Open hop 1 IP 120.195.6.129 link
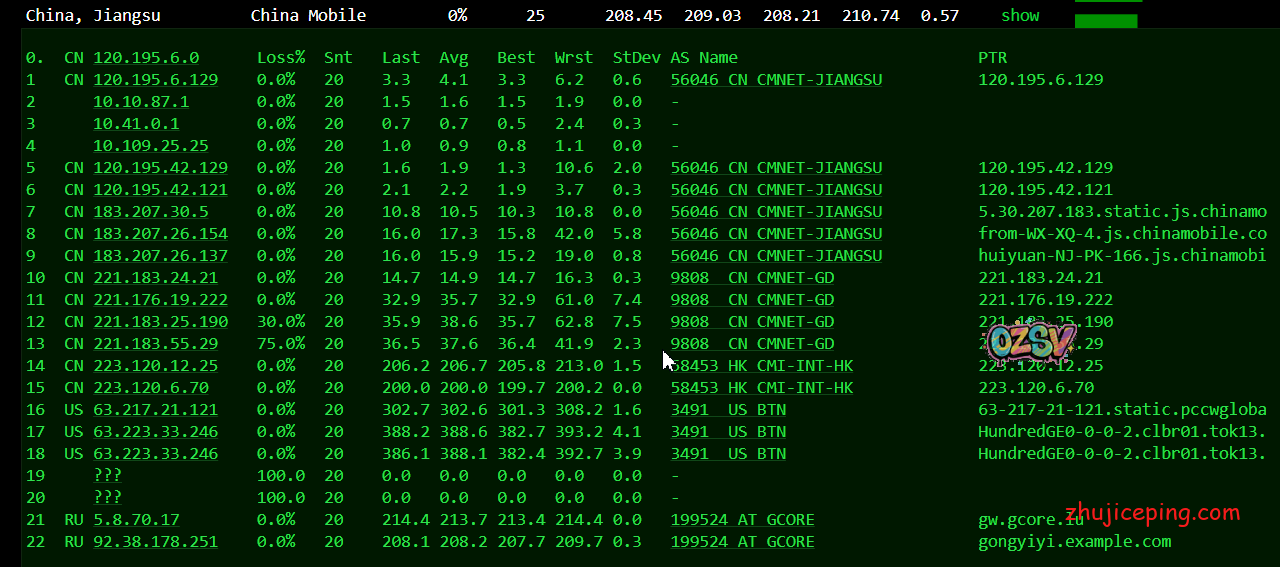The width and height of the screenshot is (1280, 567). point(155,80)
